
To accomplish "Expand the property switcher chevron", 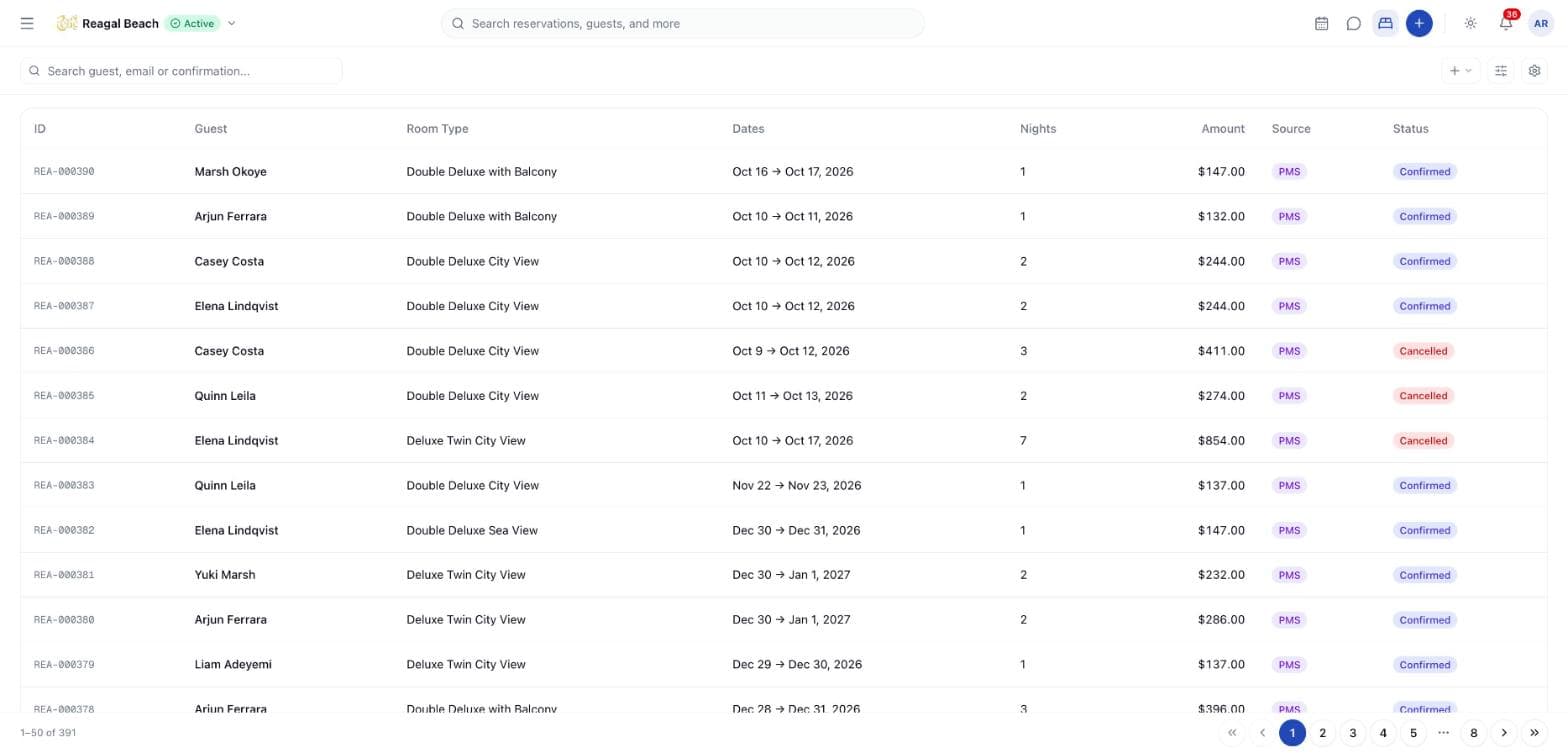I will (231, 23).
